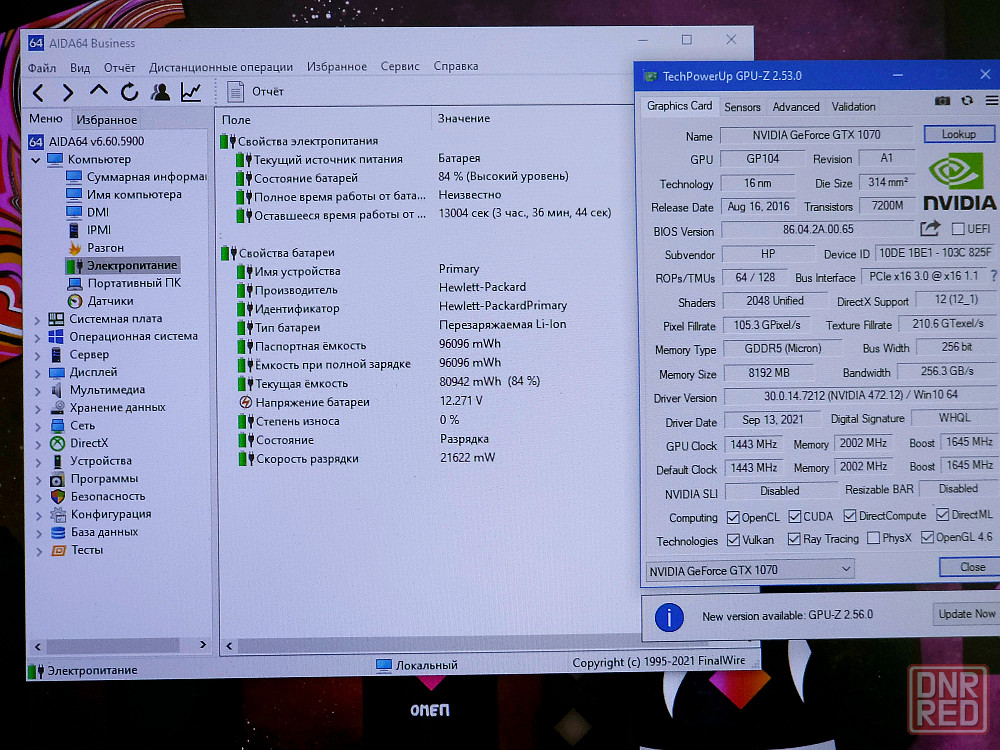
Task: Open the Файл menu
Action: [42, 68]
